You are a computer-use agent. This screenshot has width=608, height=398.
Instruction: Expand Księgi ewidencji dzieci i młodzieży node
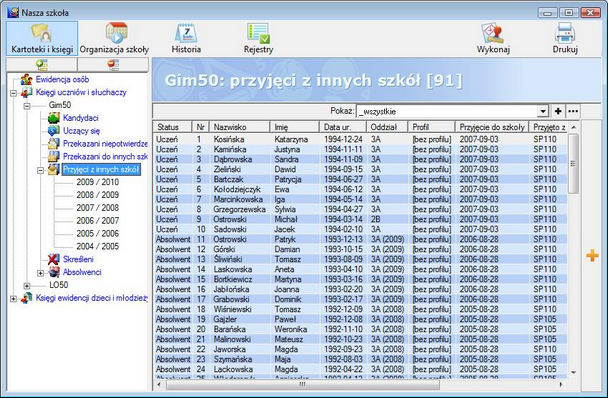click(x=14, y=299)
